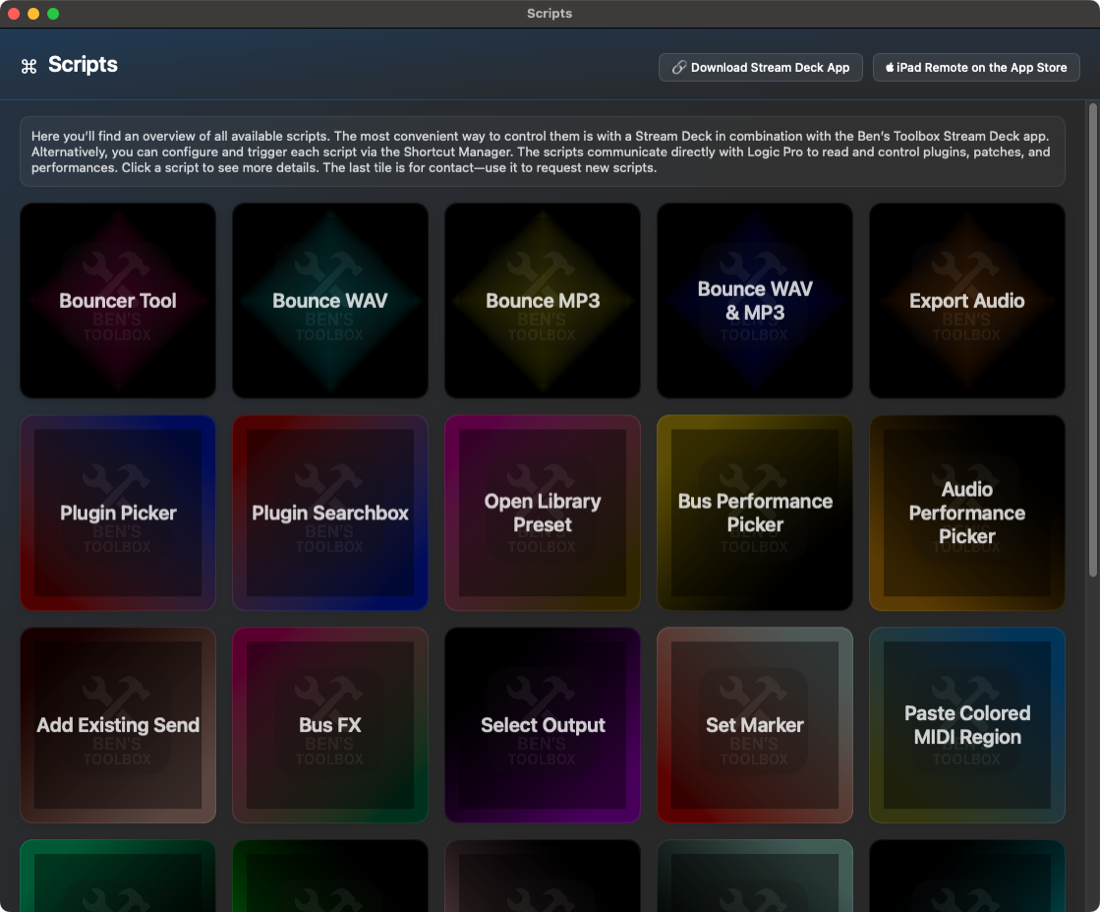The height and width of the screenshot is (912, 1100).
Task: Open the Plugin Picker script tile
Action: point(118,513)
